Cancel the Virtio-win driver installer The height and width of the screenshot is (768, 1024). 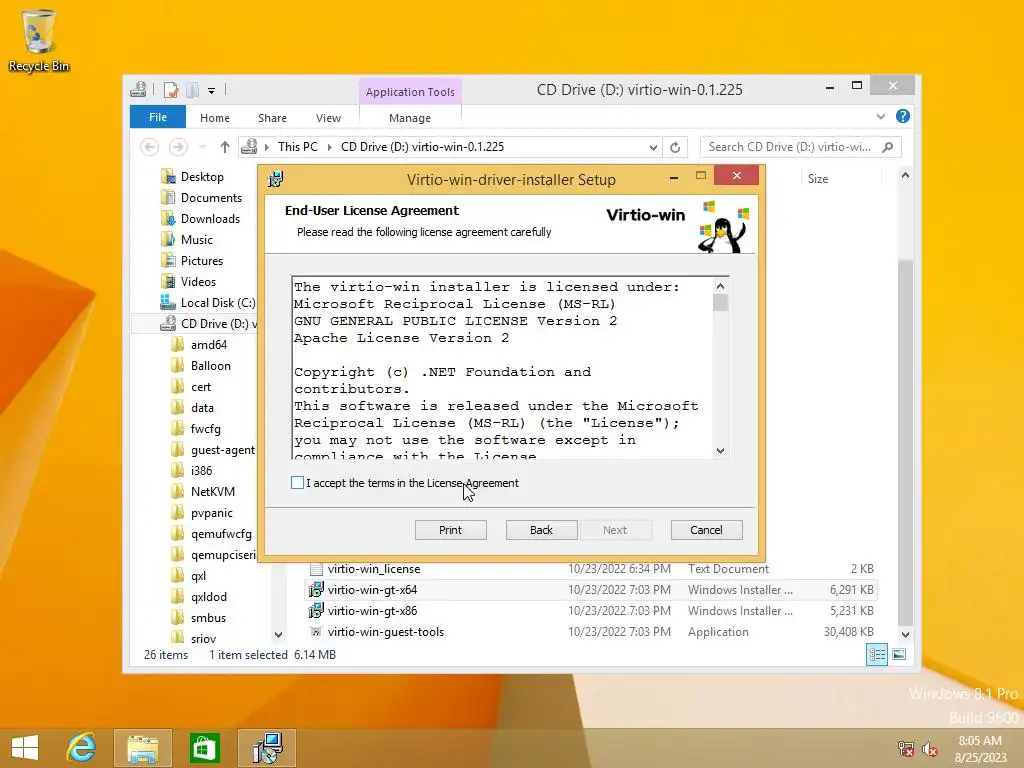pos(707,530)
